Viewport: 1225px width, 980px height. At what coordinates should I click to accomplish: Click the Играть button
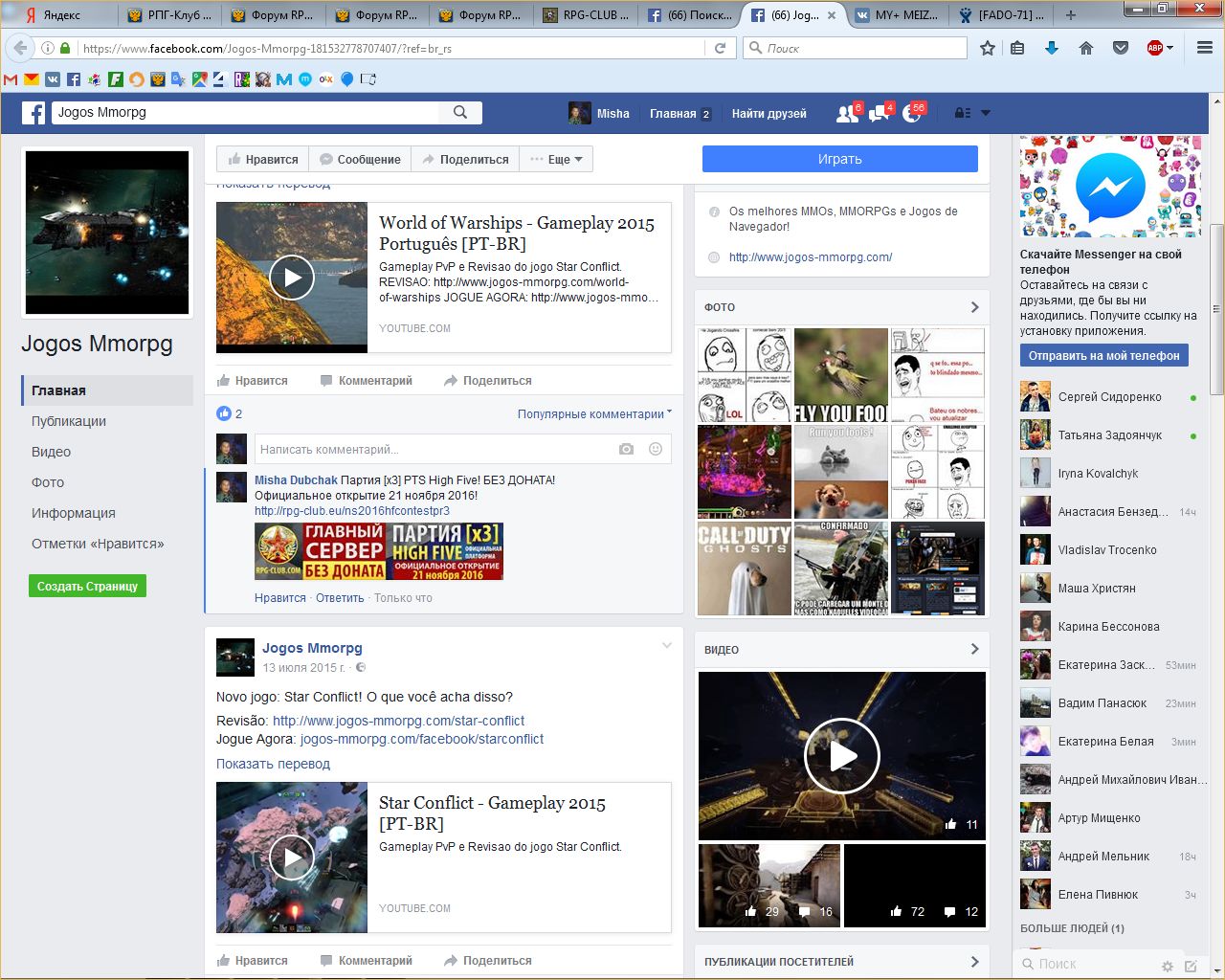[x=840, y=159]
